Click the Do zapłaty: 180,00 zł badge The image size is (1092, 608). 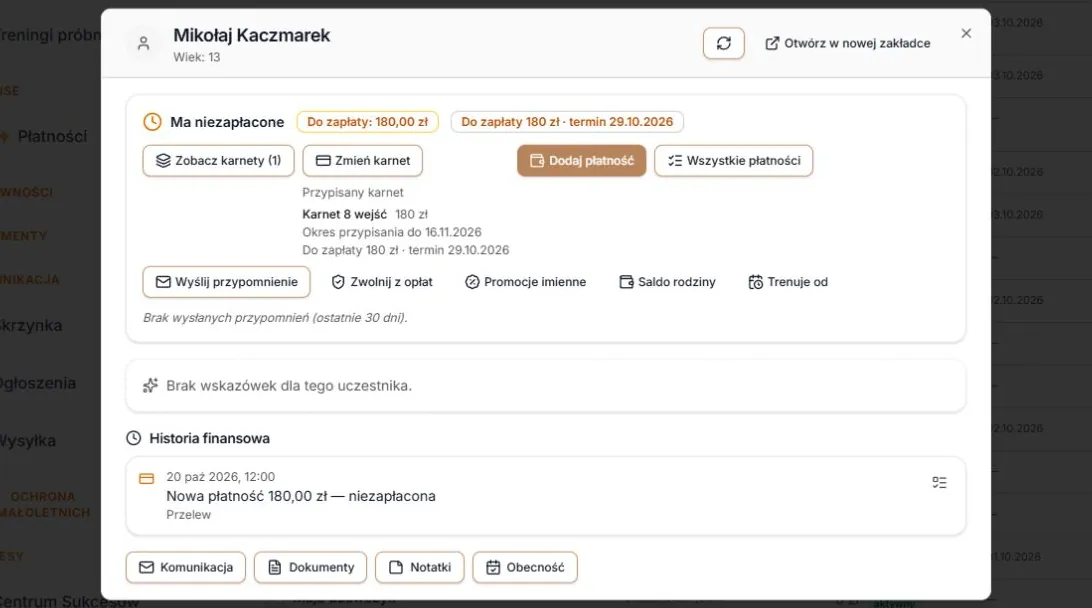[368, 122]
